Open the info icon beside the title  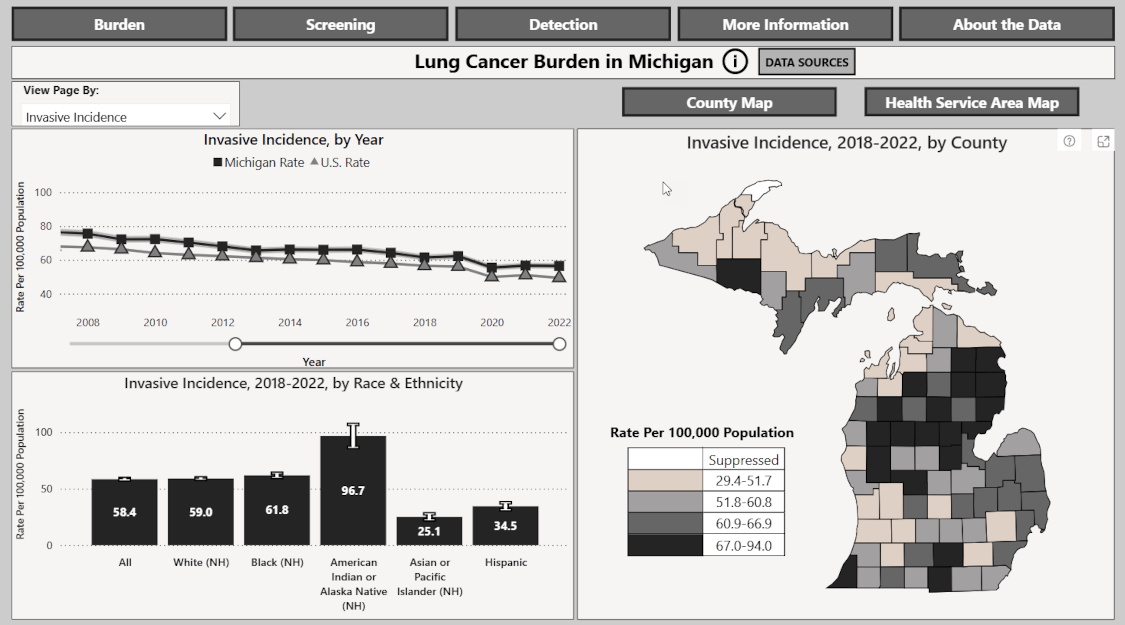pyautogui.click(x=735, y=62)
